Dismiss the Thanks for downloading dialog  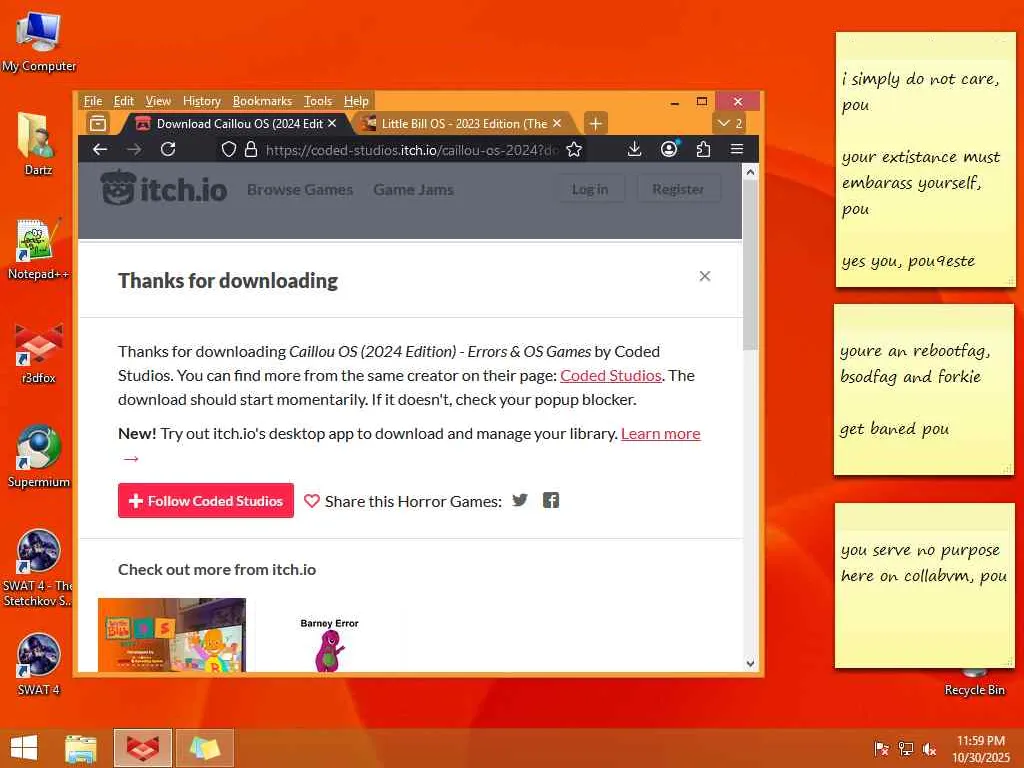click(x=705, y=276)
